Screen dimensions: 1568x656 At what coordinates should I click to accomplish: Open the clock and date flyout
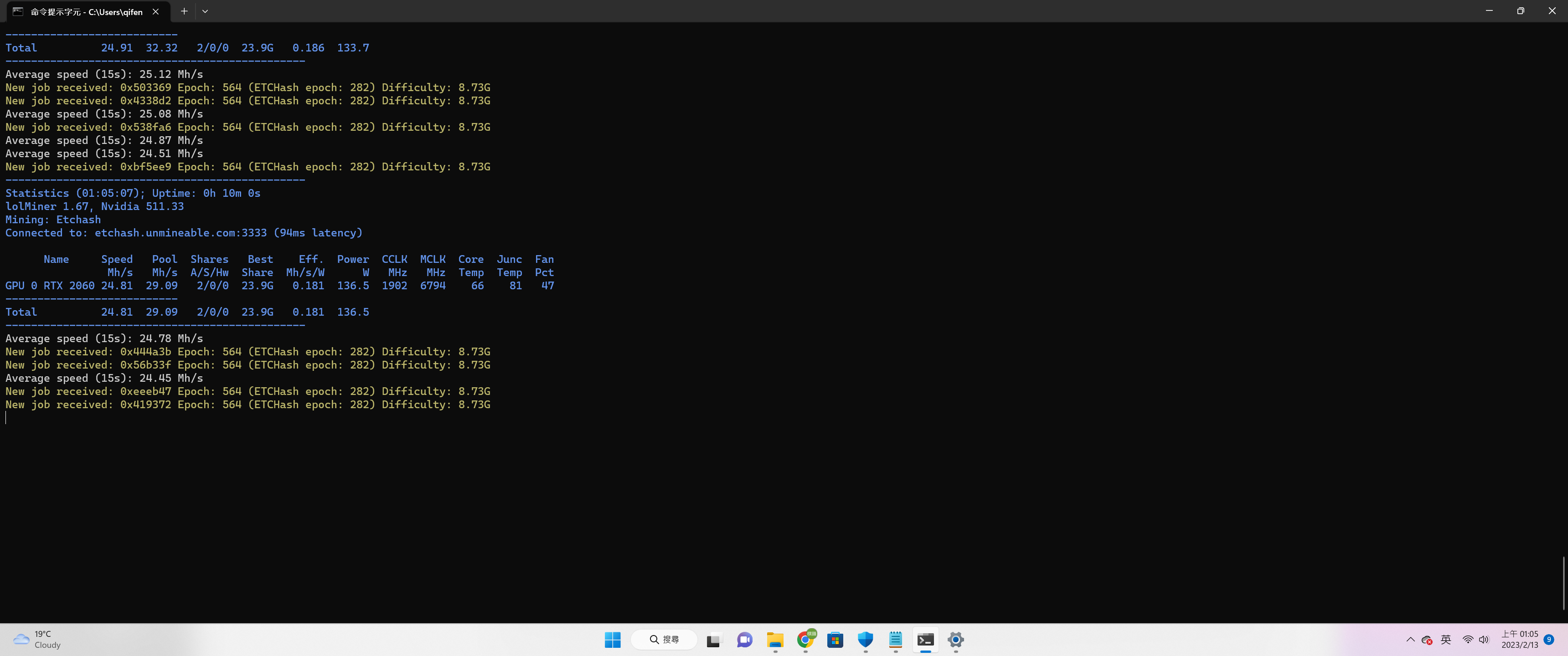(1519, 640)
